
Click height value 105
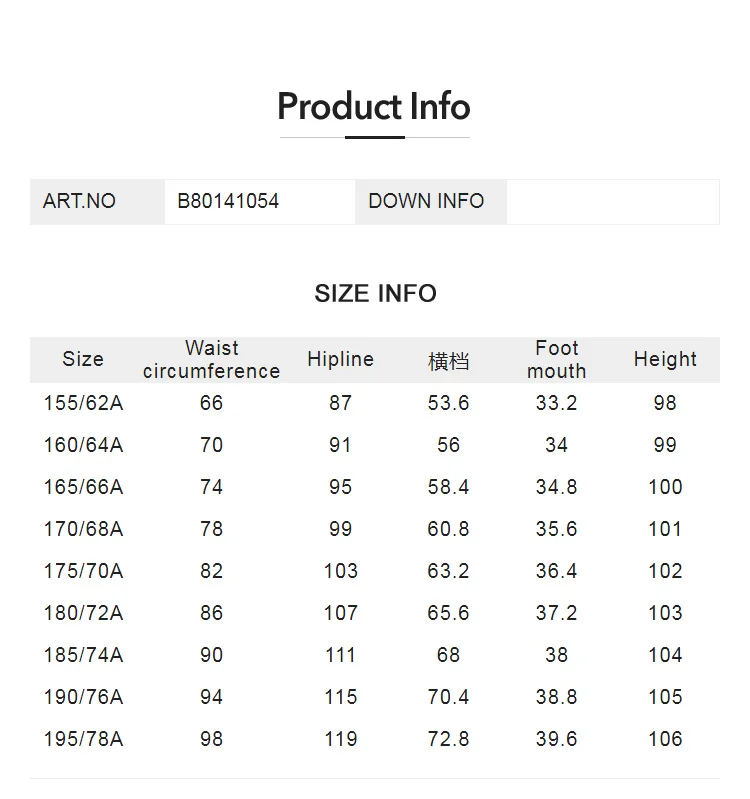(x=665, y=697)
